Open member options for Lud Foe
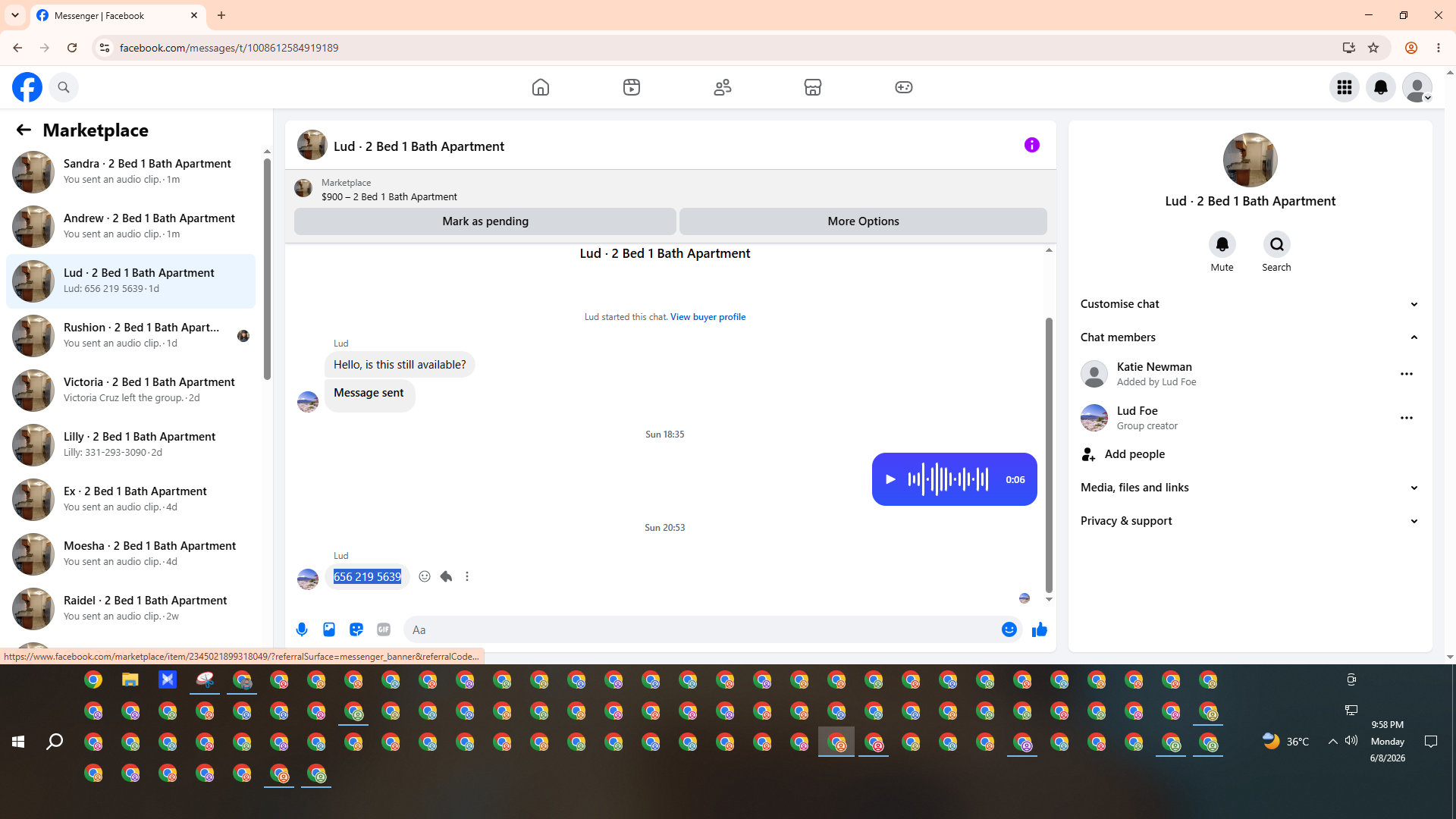Image resolution: width=1456 pixels, height=819 pixels. [1407, 418]
